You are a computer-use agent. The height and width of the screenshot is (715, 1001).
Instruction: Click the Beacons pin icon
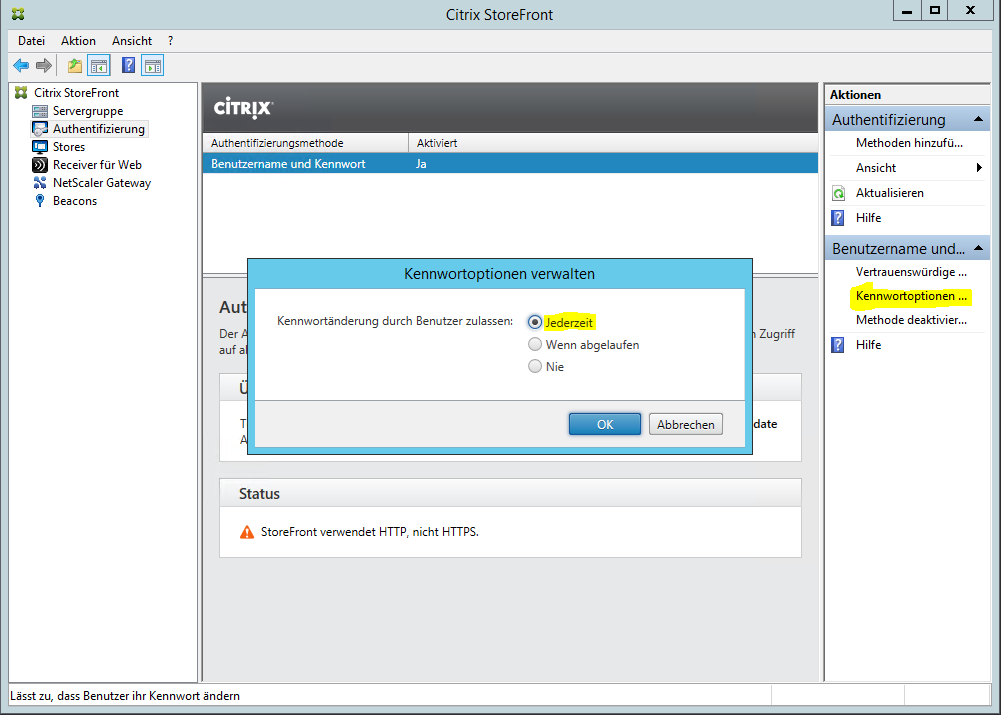(x=40, y=200)
